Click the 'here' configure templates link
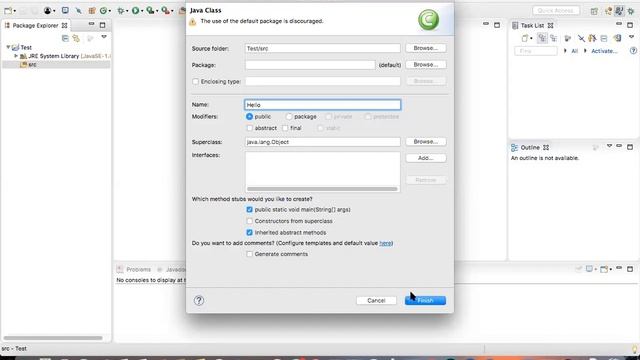Image resolution: width=640 pixels, height=360 pixels. [385, 243]
